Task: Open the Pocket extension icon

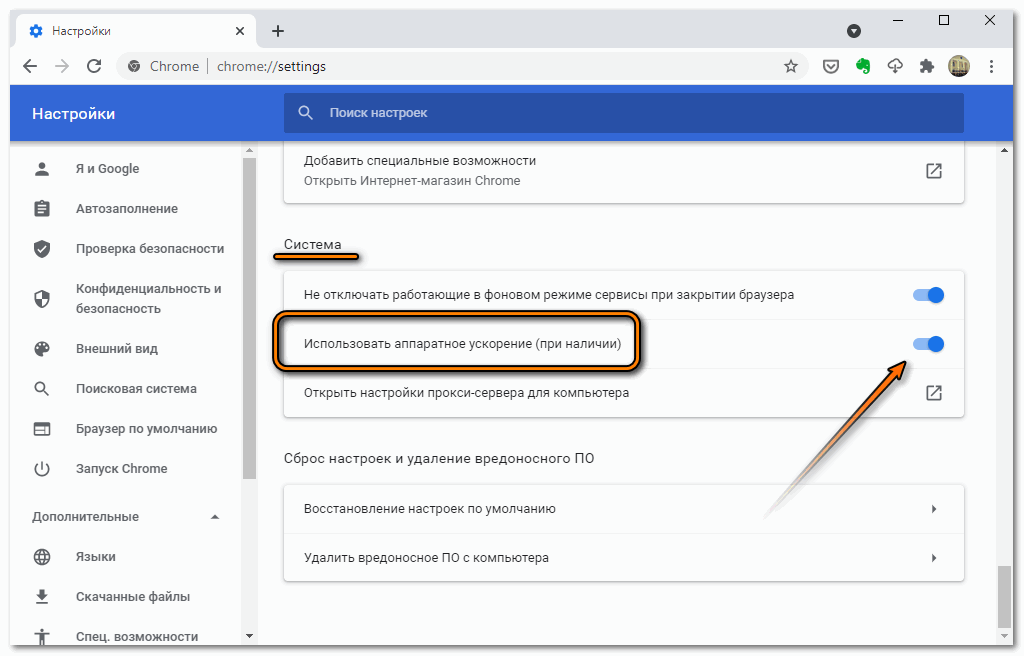Action: coord(830,66)
